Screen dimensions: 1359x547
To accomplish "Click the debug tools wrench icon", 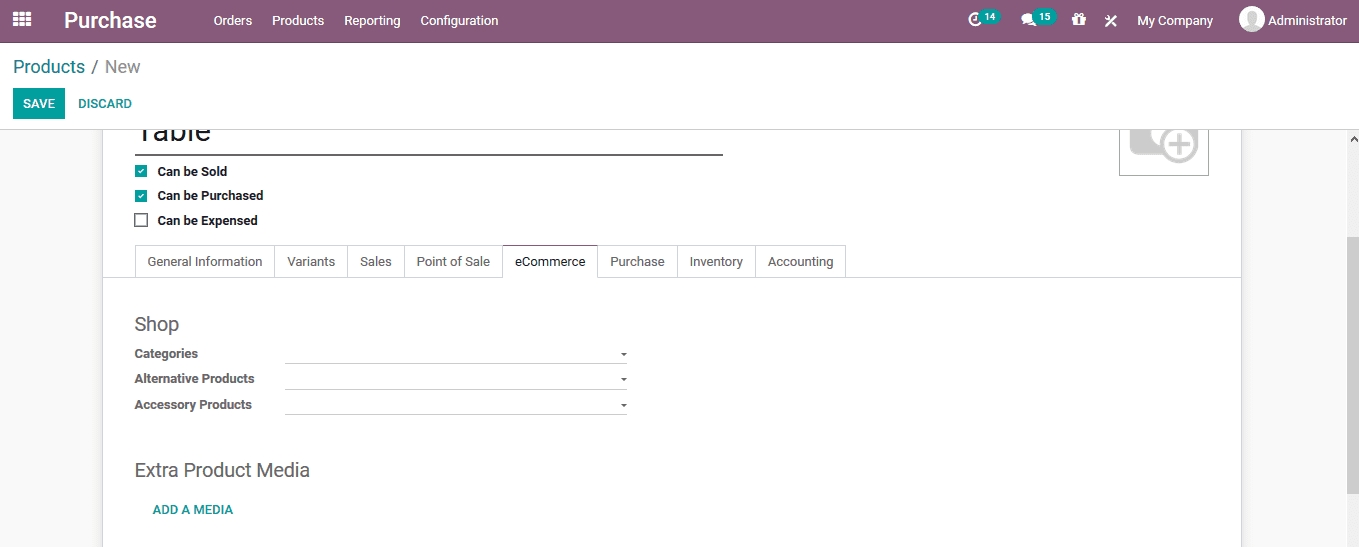I will pos(1110,20).
